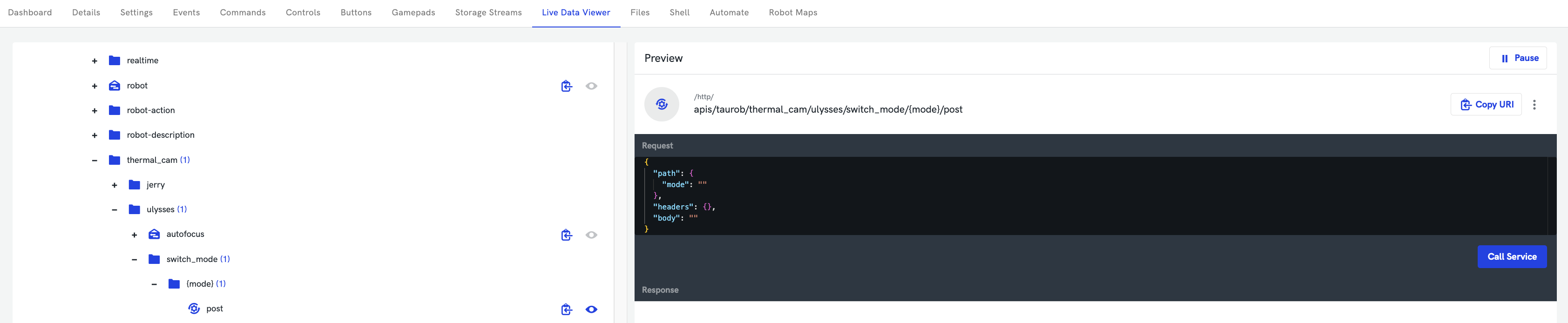Open the Buttons tab
This screenshot has height=323, width=1568.
coord(356,12)
